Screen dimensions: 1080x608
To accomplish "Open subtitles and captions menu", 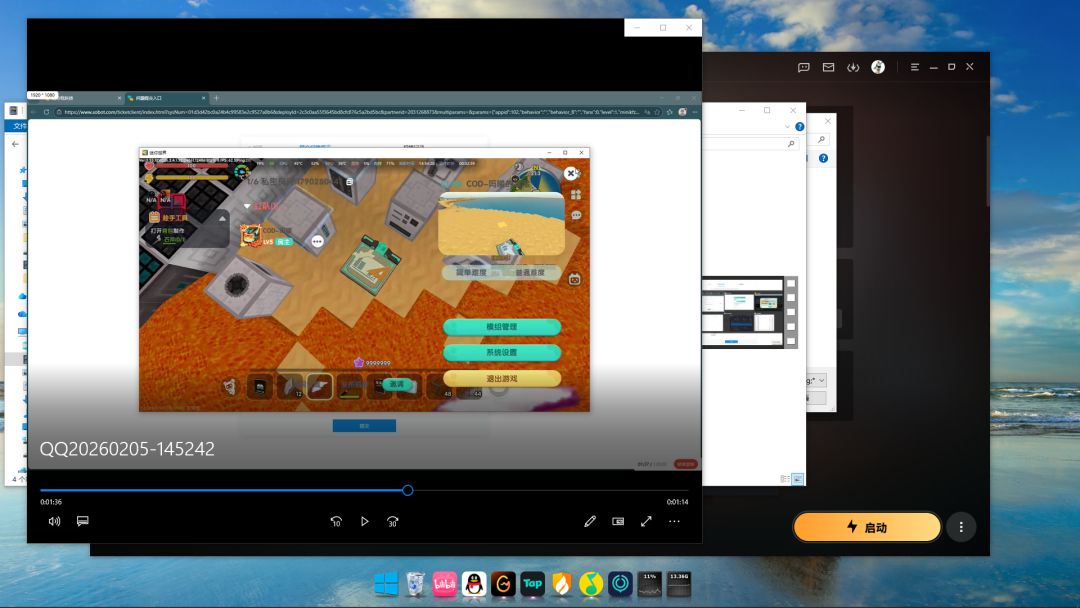I will [83, 521].
